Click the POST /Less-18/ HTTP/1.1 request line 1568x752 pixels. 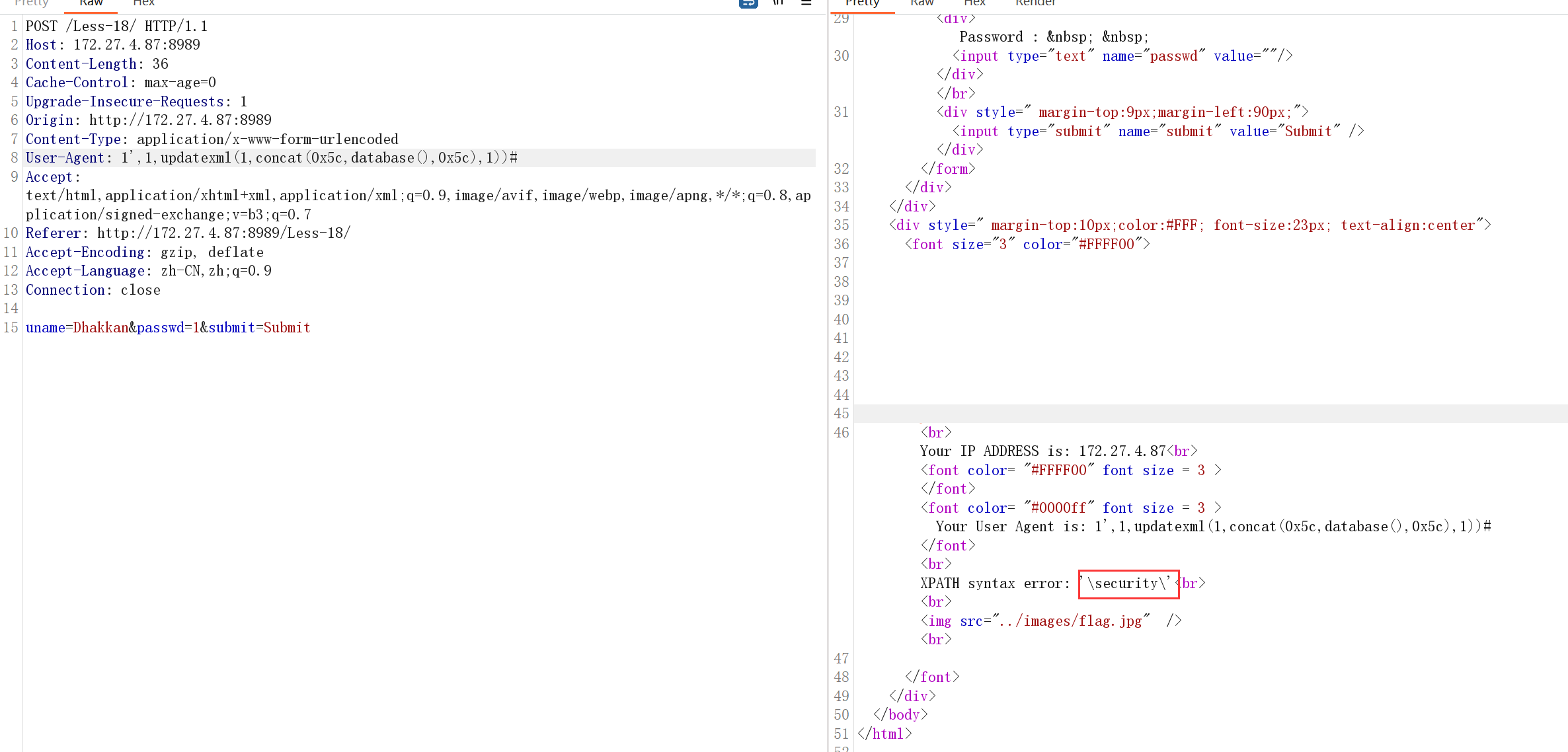(x=116, y=26)
